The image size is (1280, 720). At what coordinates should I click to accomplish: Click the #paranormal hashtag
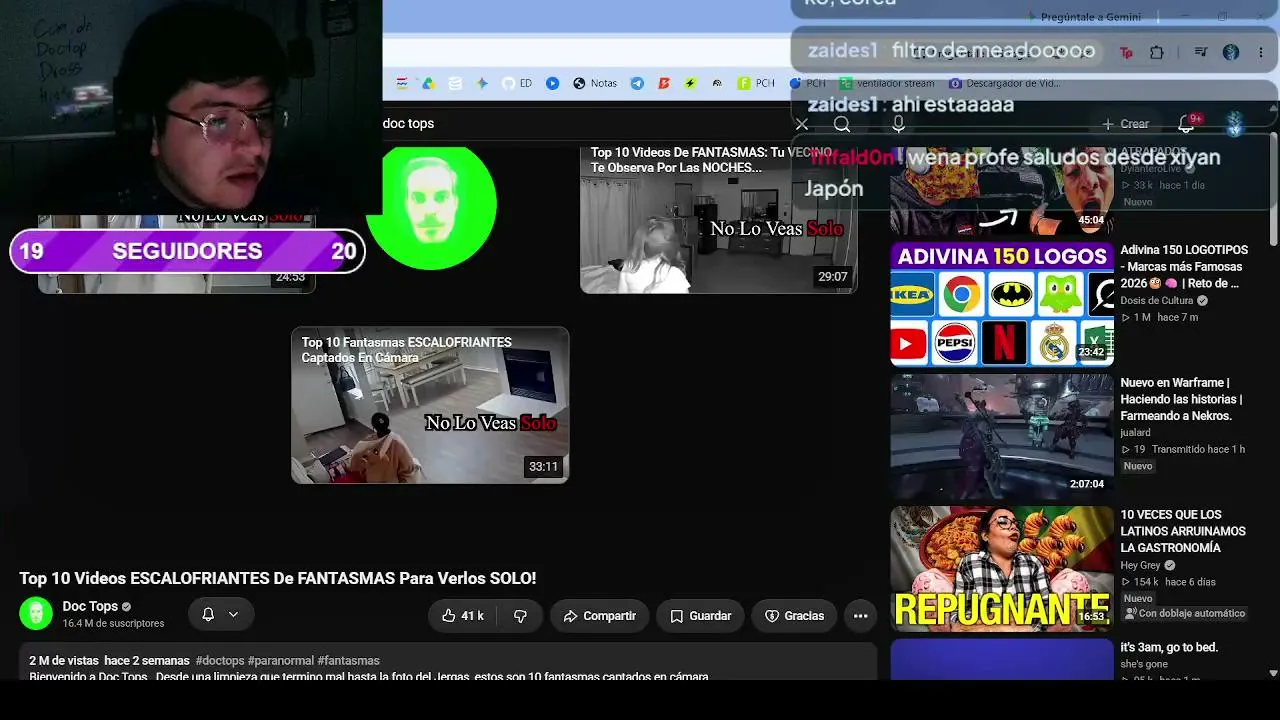(281, 660)
